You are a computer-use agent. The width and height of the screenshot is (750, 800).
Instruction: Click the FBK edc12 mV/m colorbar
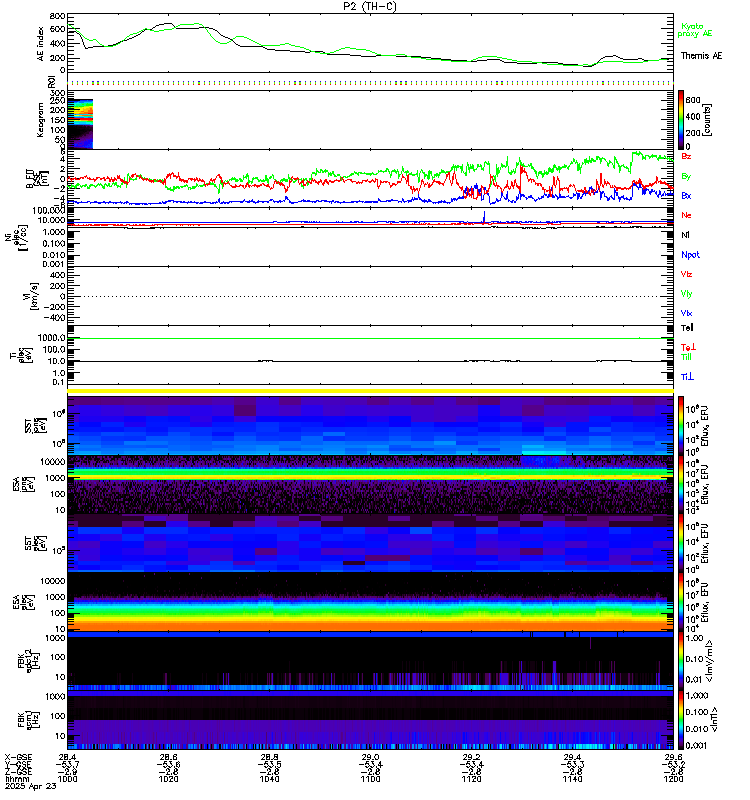[x=681, y=661]
